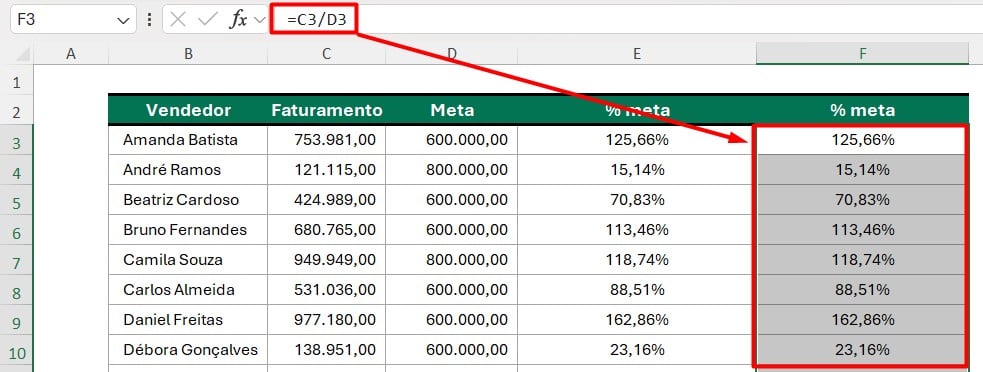Viewport: 983px width, 372px height.
Task: Click Faturamento value 121.115,00
Action: coord(327,170)
